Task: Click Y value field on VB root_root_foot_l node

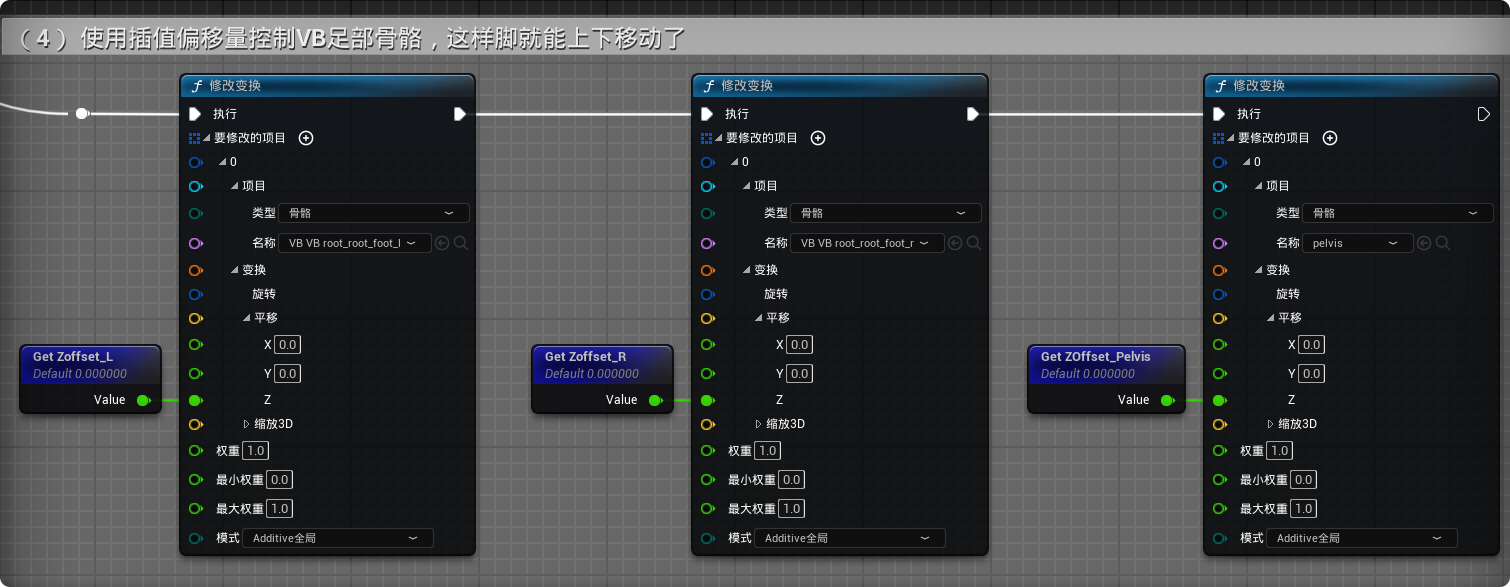Action: tap(287, 374)
